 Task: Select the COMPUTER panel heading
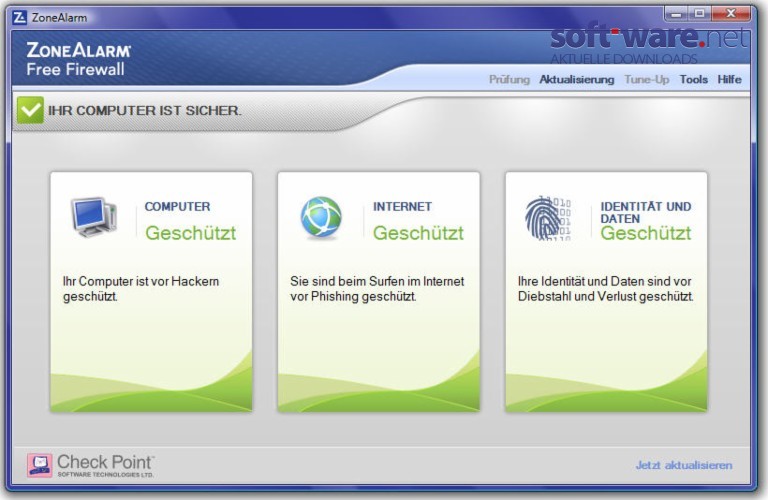pos(177,207)
